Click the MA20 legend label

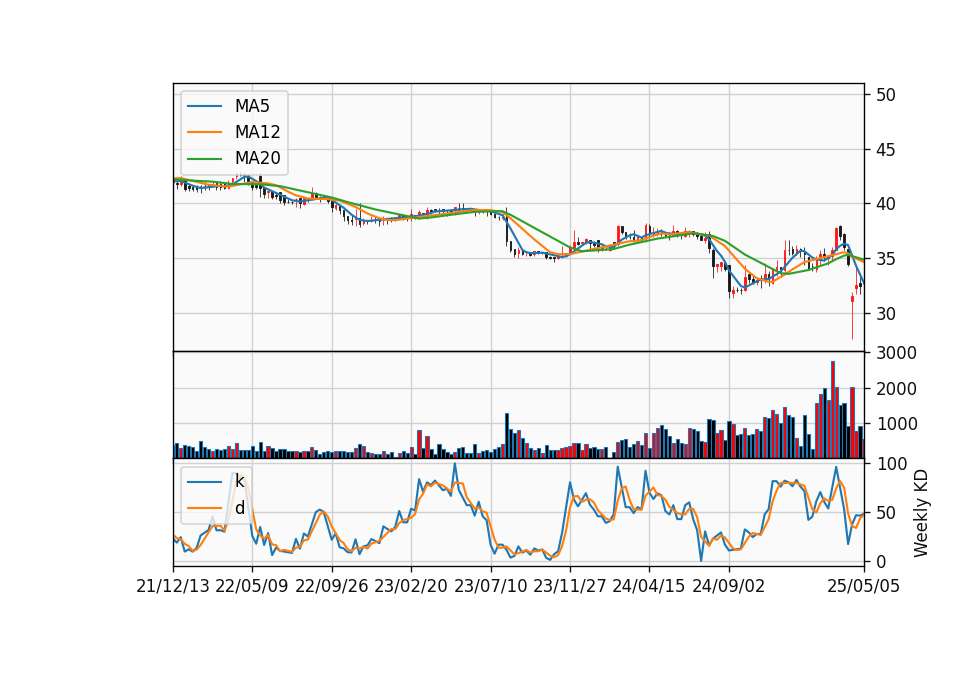click(x=257, y=158)
